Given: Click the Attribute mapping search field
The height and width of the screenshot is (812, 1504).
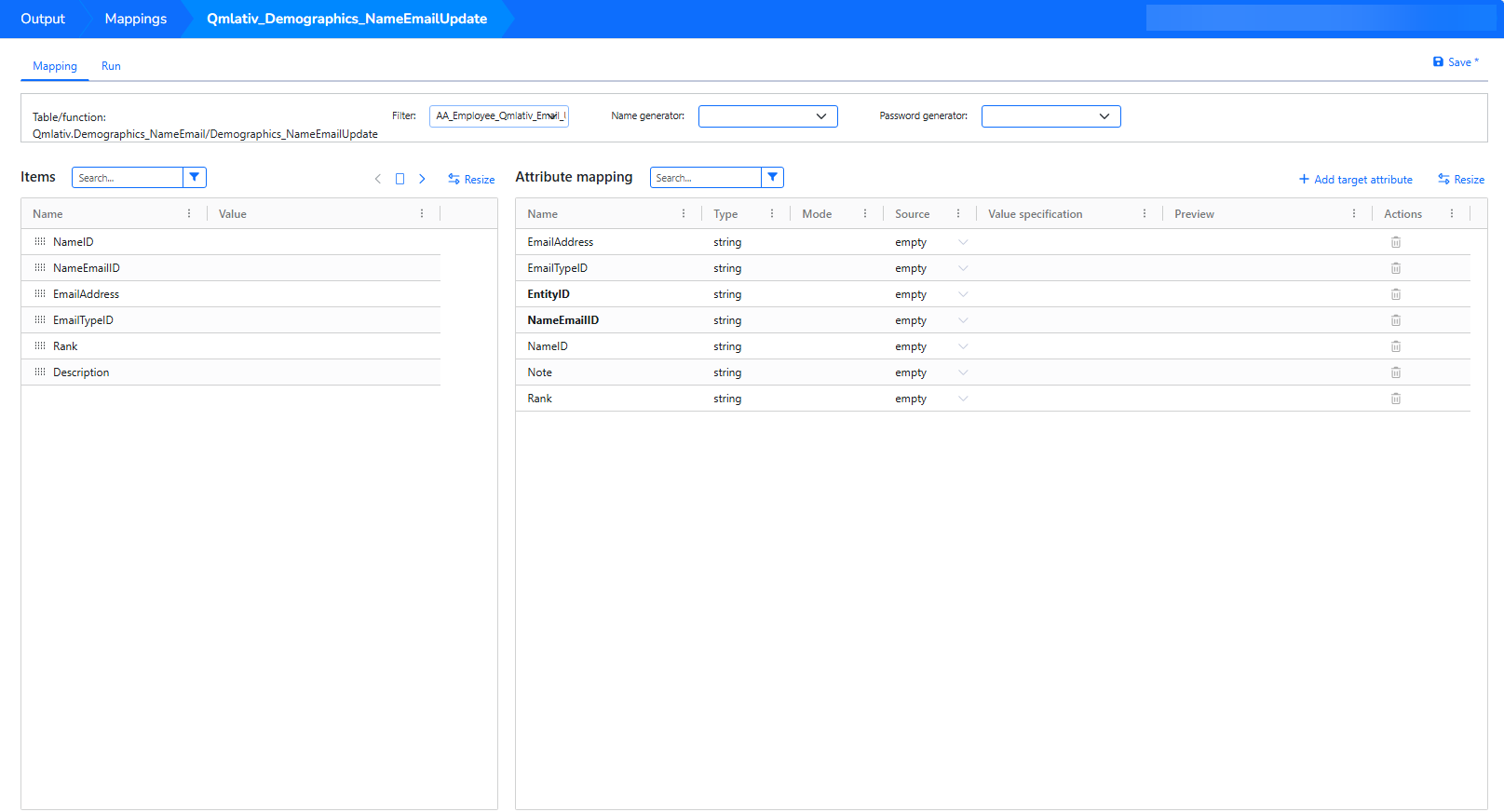Looking at the screenshot, I should click(x=705, y=178).
